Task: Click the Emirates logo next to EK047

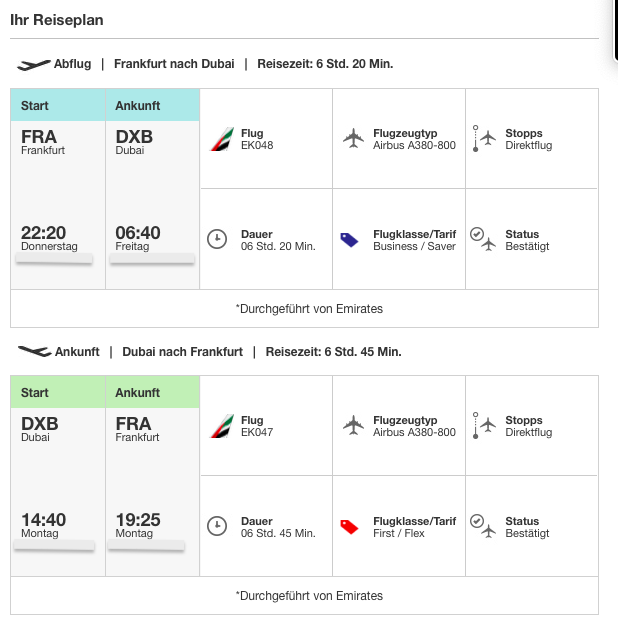Action: [x=221, y=426]
